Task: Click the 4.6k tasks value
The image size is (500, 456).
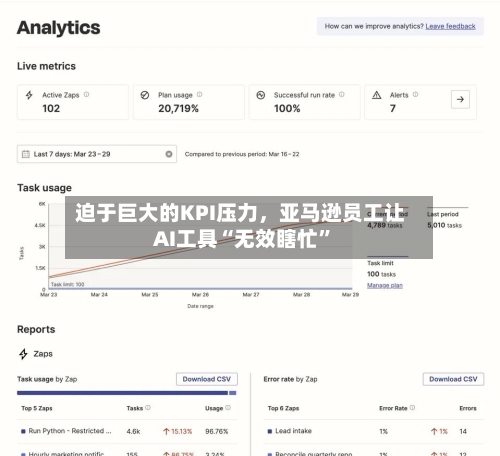Action: pos(133,431)
